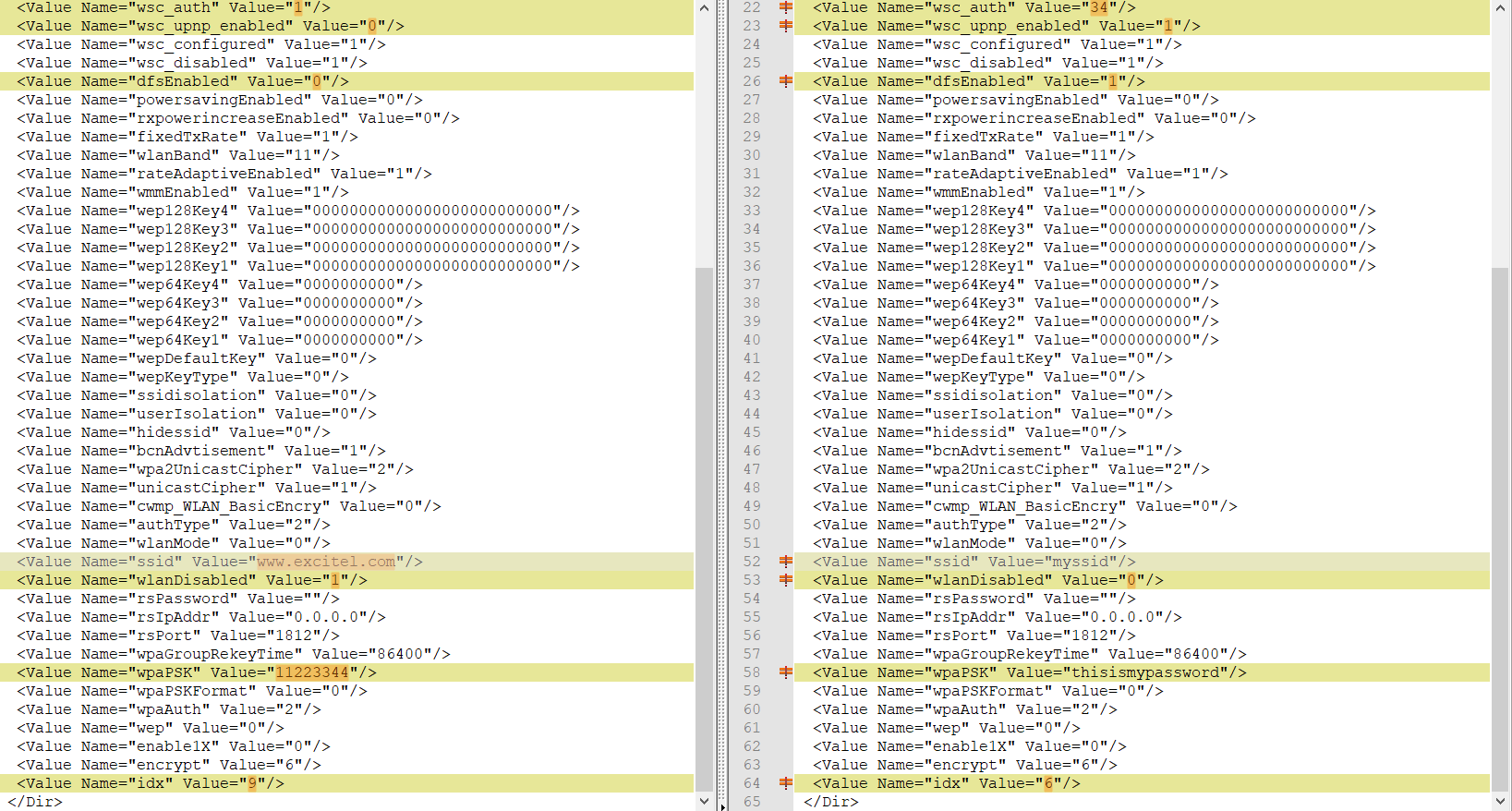The width and height of the screenshot is (1512, 811).
Task: Click the 11223344 wpaPSK value in left pane
Action: (x=312, y=672)
